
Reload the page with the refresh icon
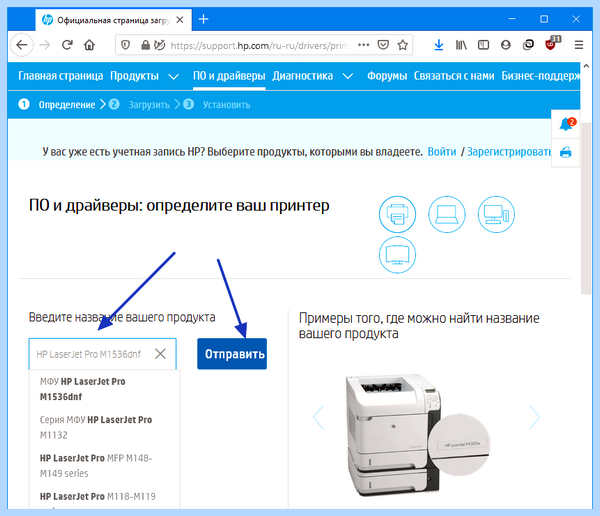[x=67, y=45]
